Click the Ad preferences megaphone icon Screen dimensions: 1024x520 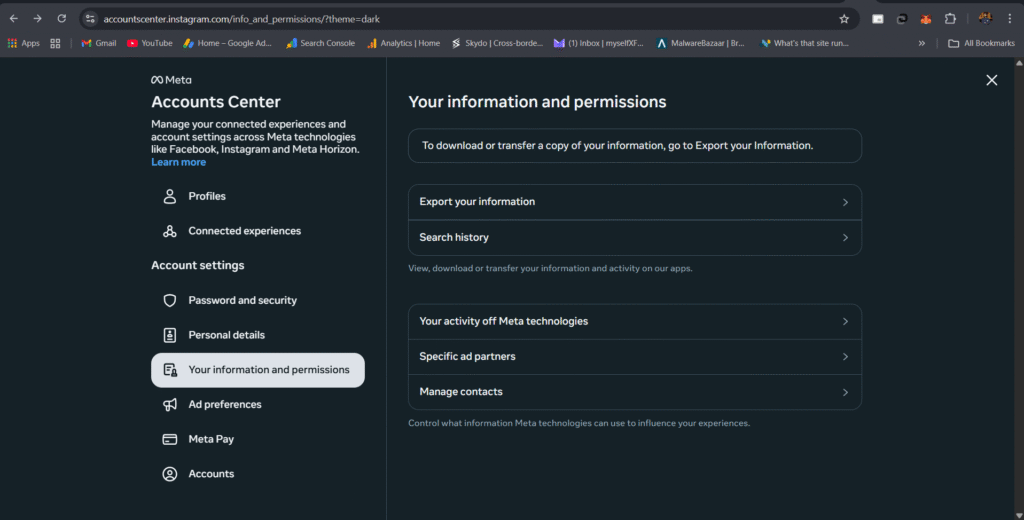170,404
